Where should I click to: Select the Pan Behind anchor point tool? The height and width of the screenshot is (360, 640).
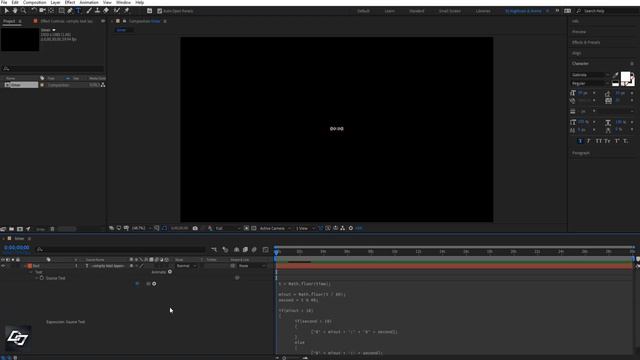click(51, 11)
